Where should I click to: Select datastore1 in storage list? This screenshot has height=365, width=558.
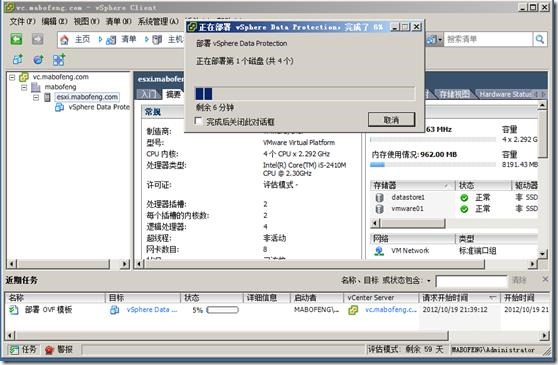tap(408, 197)
